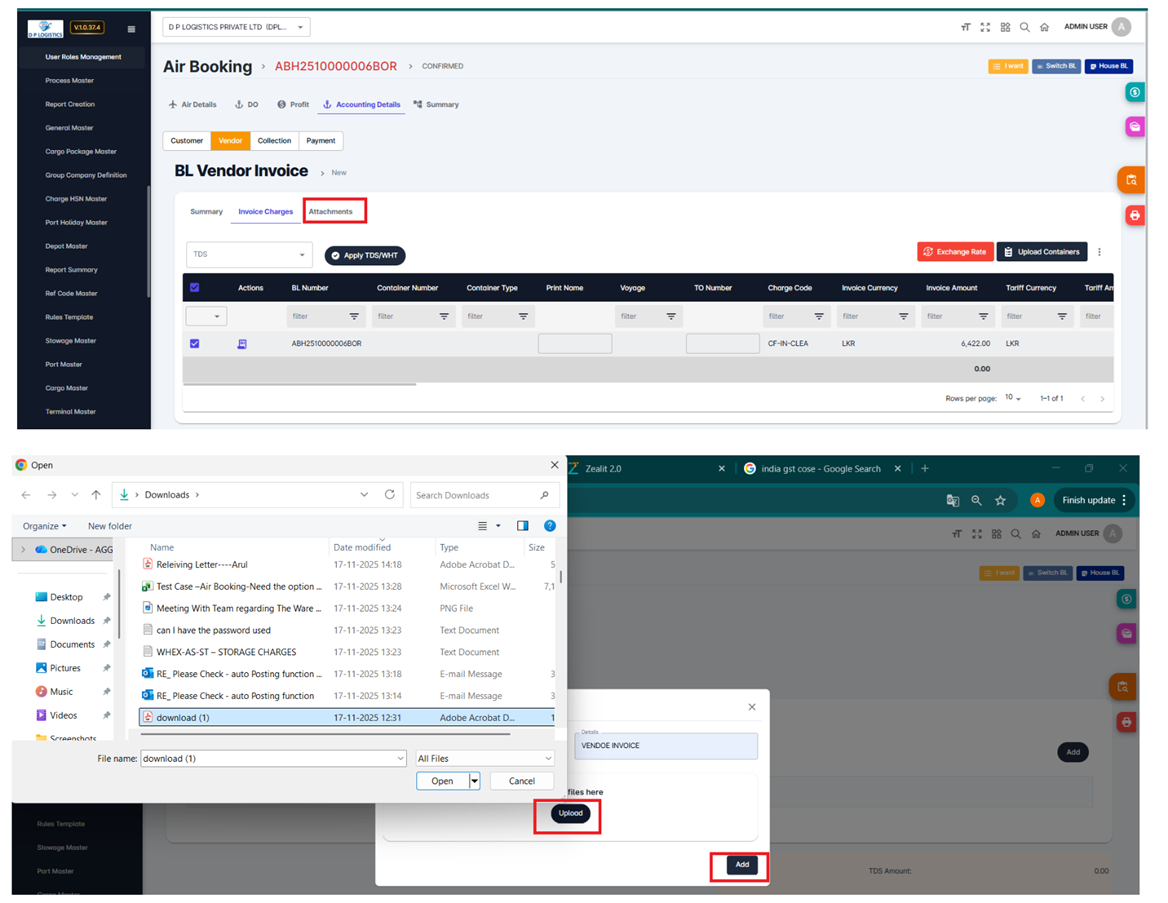Click the search magnifier in top header

click(1024, 27)
